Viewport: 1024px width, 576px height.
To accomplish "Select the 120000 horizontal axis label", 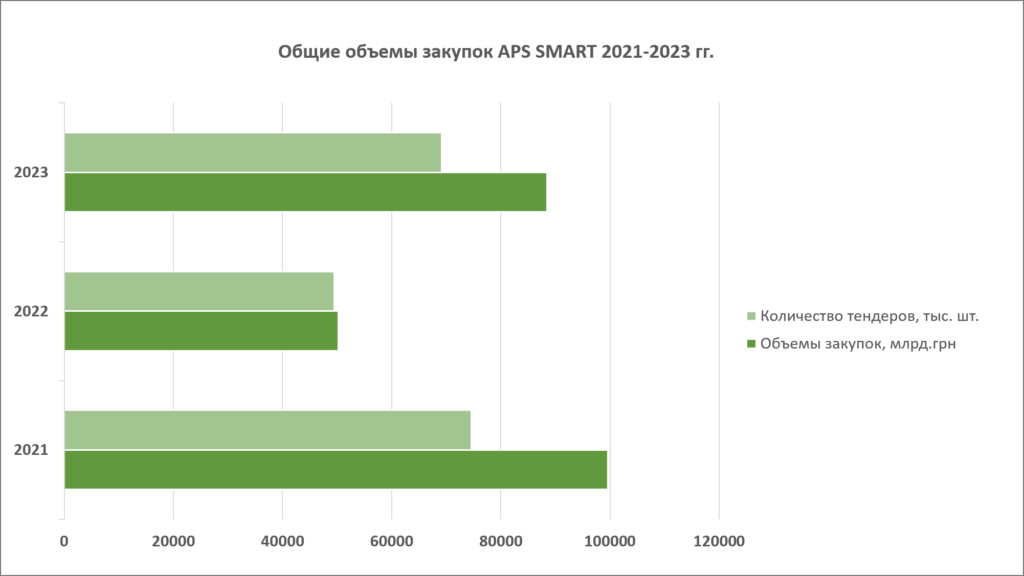I will point(718,542).
